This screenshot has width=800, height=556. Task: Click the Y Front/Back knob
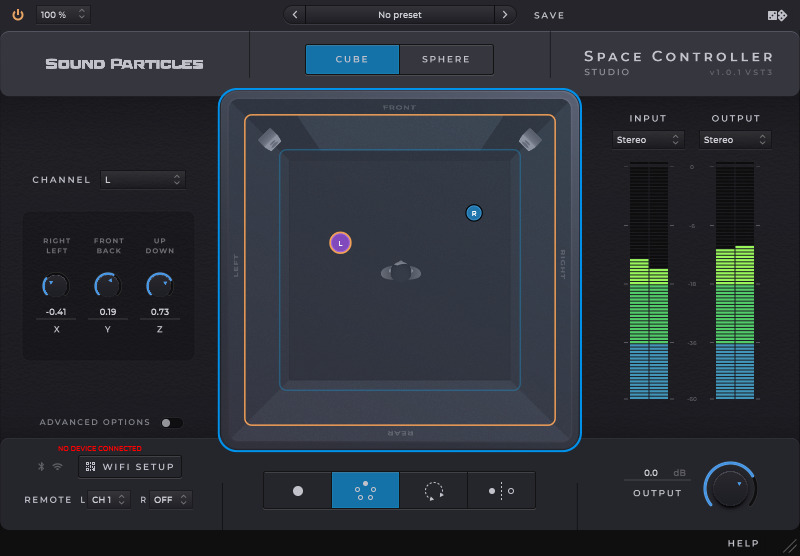(108, 285)
